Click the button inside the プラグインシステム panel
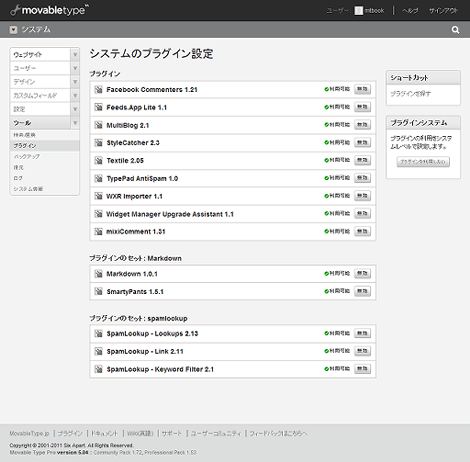Viewport: 470px width, 462px height. tap(423, 162)
